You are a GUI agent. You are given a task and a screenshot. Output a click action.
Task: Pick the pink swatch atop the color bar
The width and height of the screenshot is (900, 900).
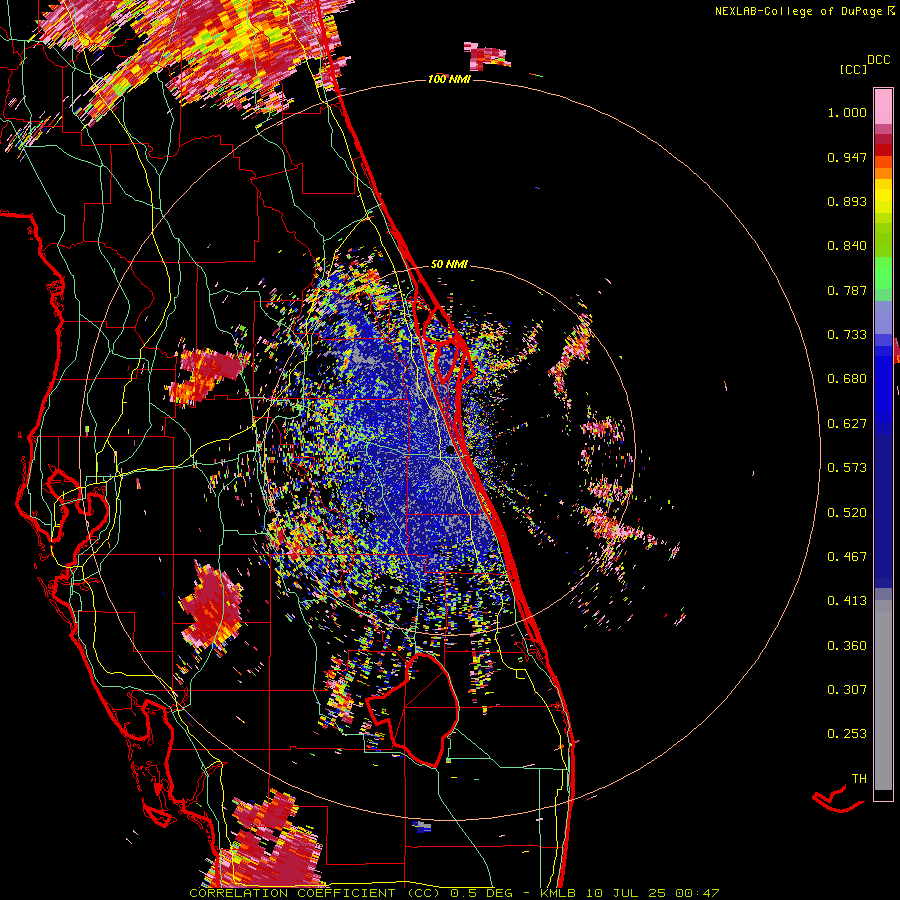(883, 106)
